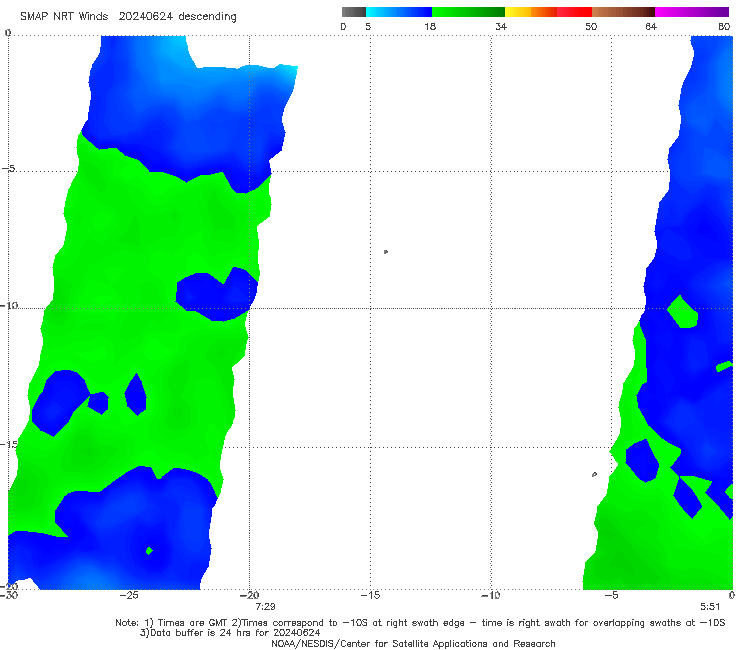This screenshot has height=650, width=740.
Task: Click the color bar label '18'
Action: click(430, 26)
